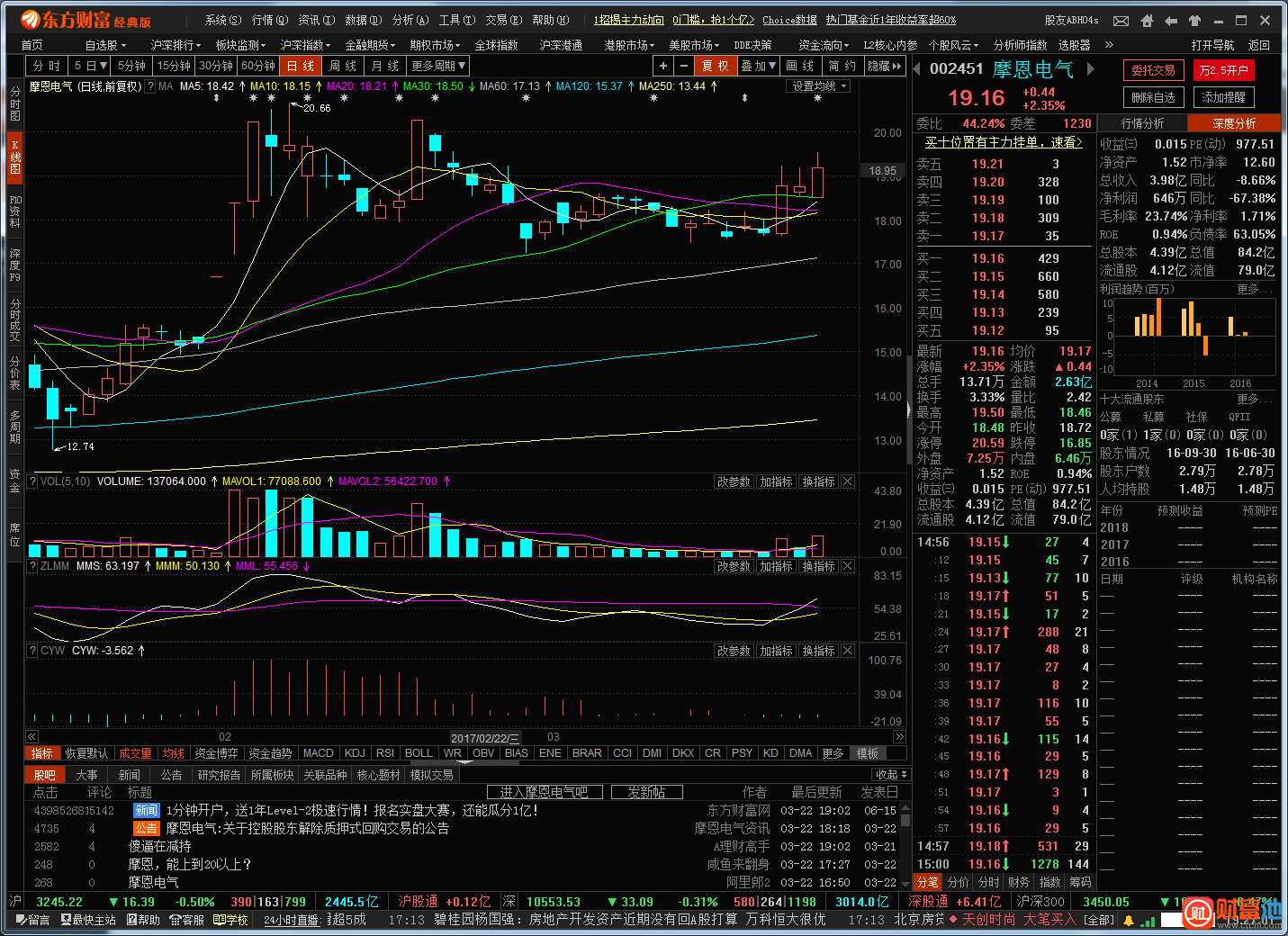Zoom out chart with minus icon
The width and height of the screenshot is (1288, 936).
683,66
